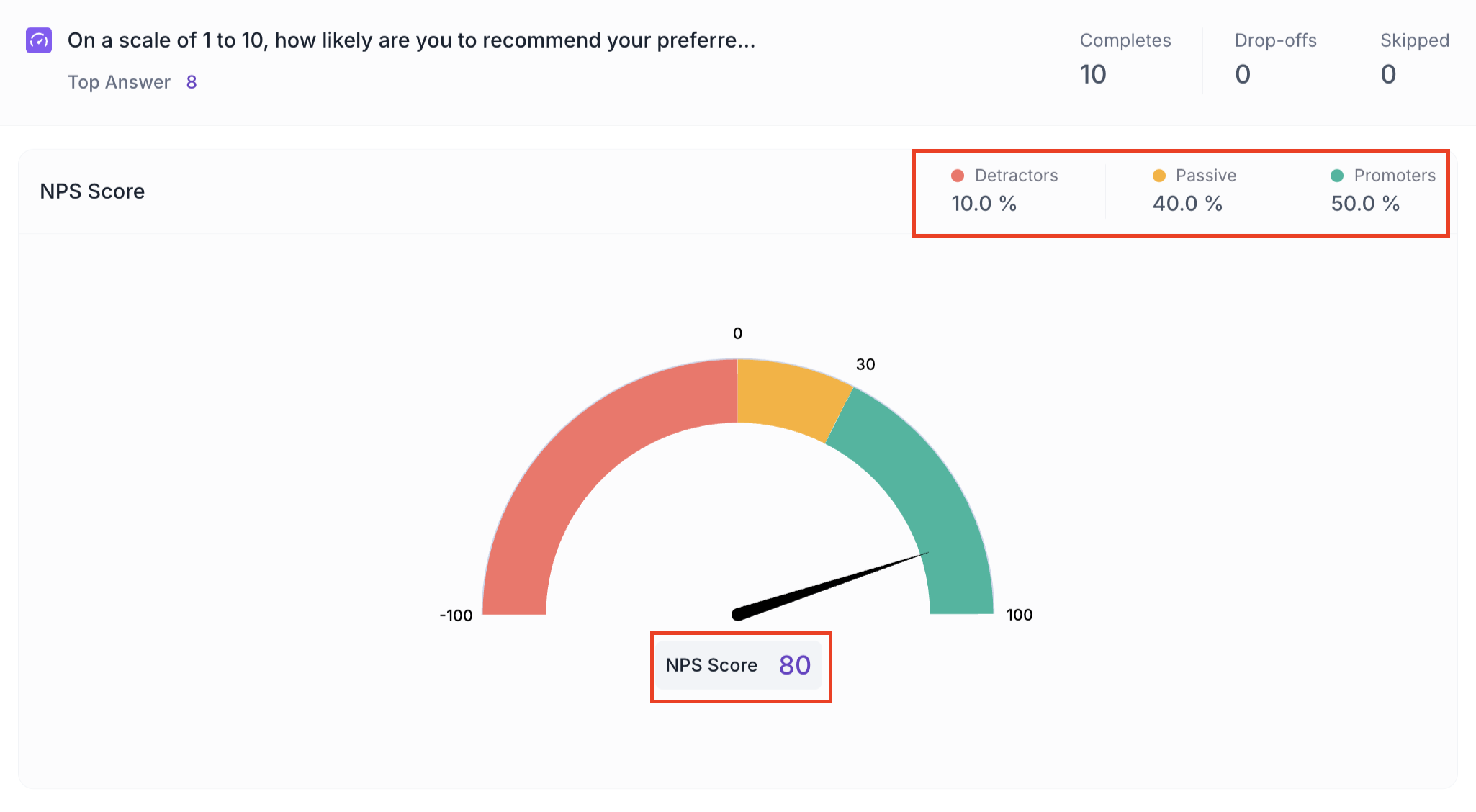
Task: Click the 30 gauge threshold label
Action: [865, 364]
